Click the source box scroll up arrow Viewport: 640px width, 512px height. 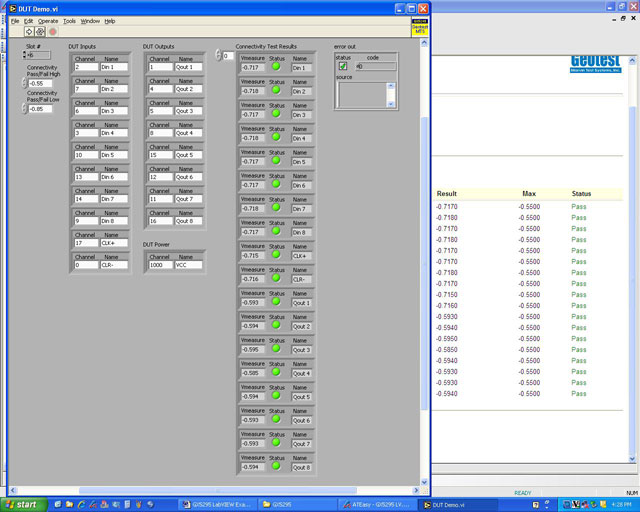point(391,86)
